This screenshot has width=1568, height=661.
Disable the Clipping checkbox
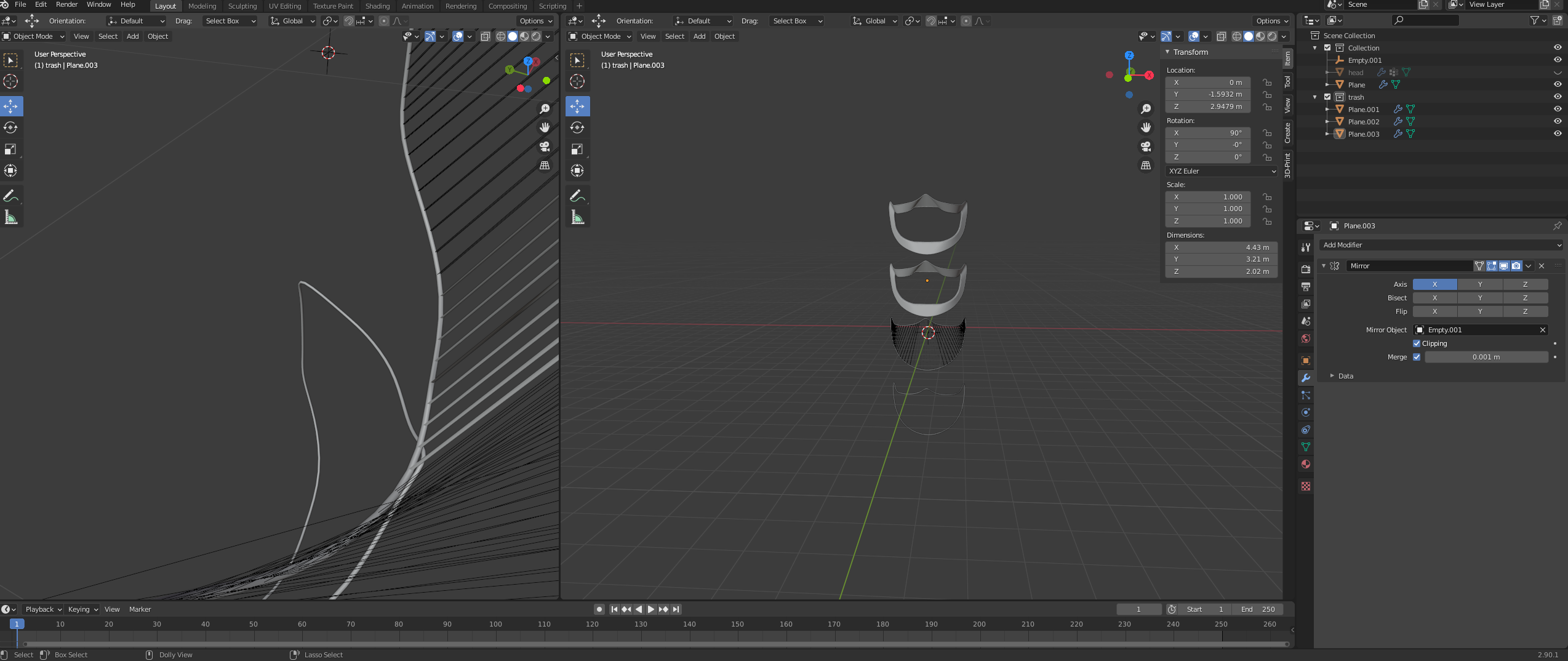point(1417,343)
